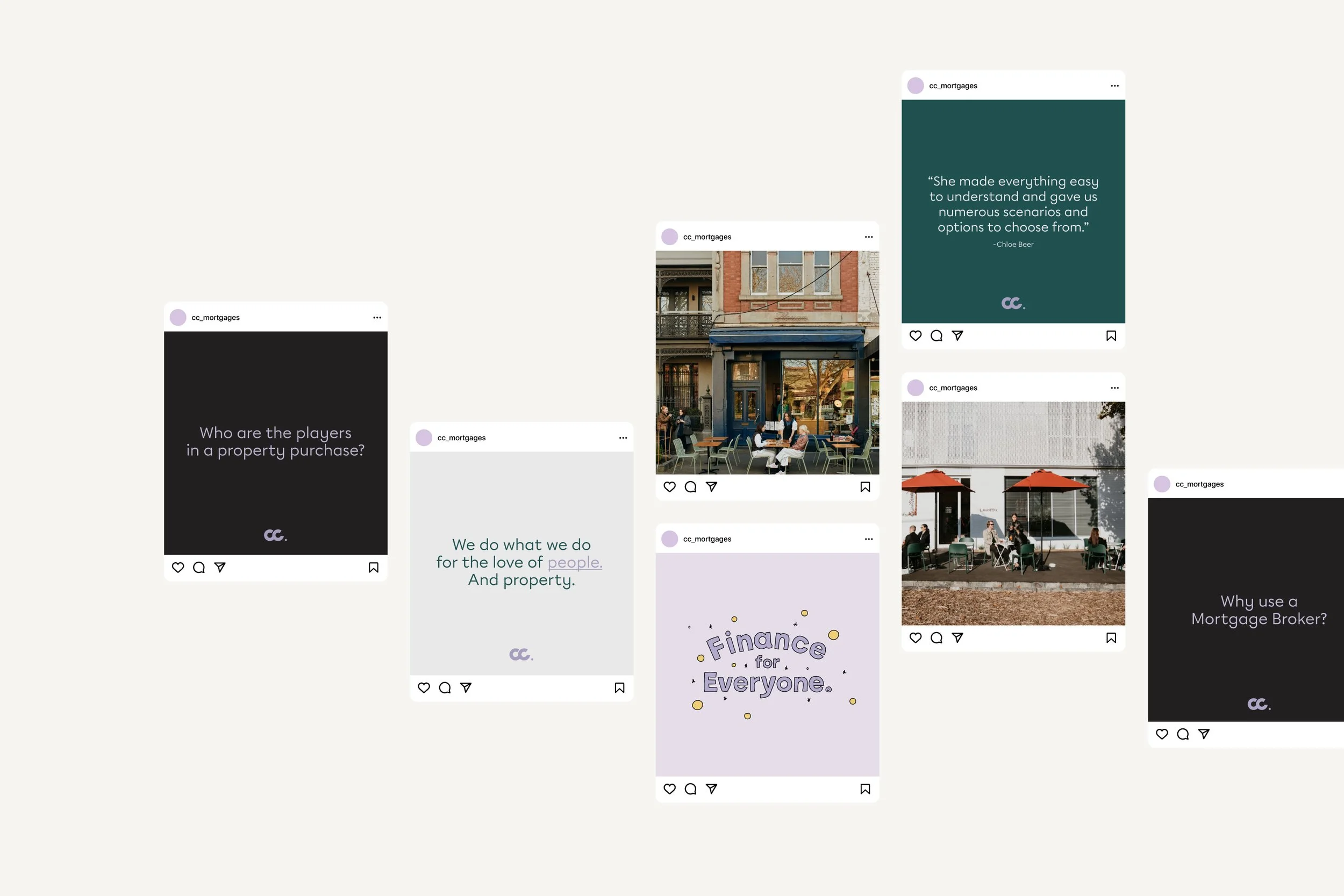
Task: Share the Chloe Beer testimonial post
Action: 957,336
